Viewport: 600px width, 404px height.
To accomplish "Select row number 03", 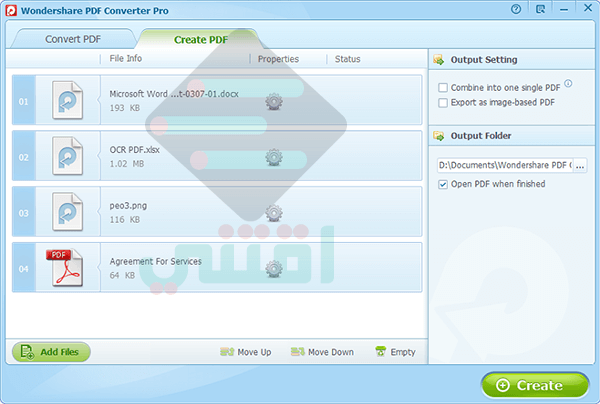I will (24, 213).
